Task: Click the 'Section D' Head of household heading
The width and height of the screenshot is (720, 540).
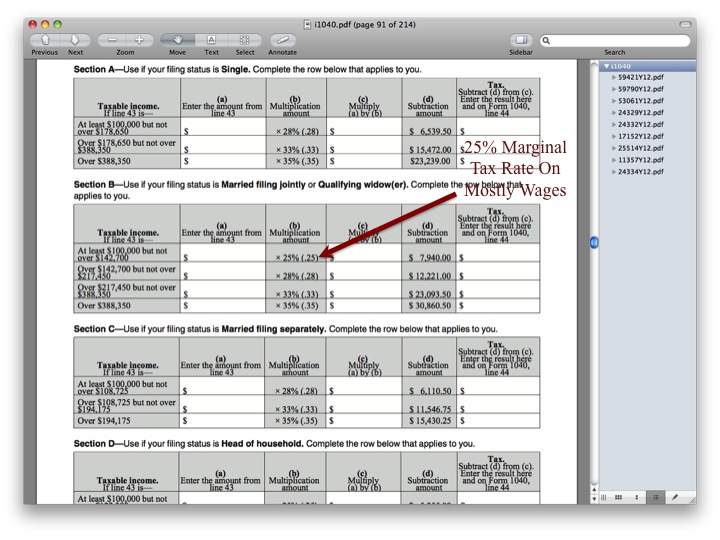Action: click(274, 444)
